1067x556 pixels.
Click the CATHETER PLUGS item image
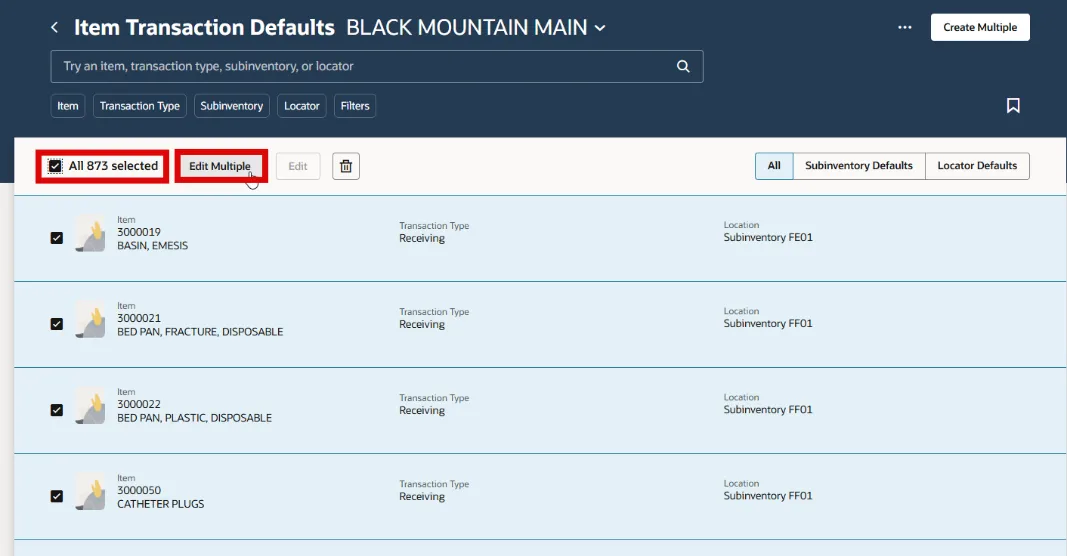point(90,491)
